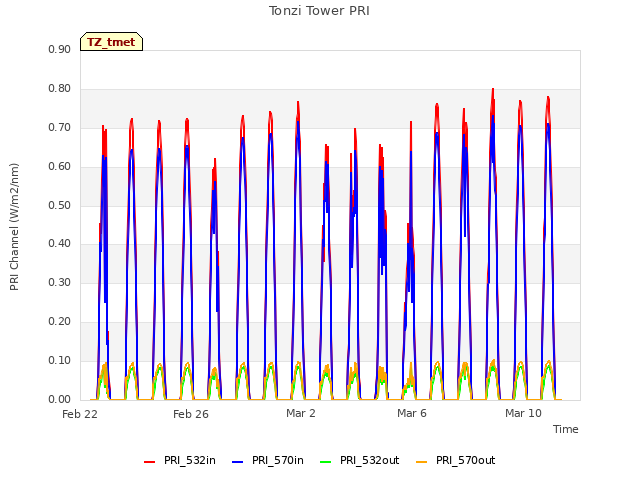This screenshot has height=480, width=640.
Task: Click the 0.70 y-axis tick label
Action: (60, 128)
